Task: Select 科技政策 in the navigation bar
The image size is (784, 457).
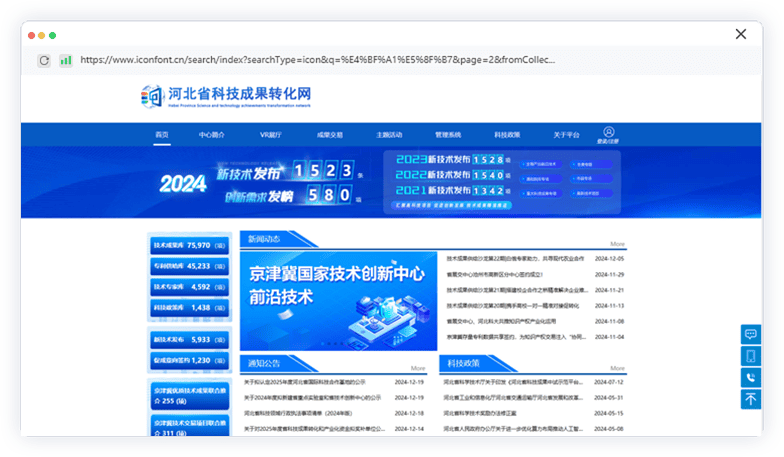Action: pyautogui.click(x=507, y=134)
